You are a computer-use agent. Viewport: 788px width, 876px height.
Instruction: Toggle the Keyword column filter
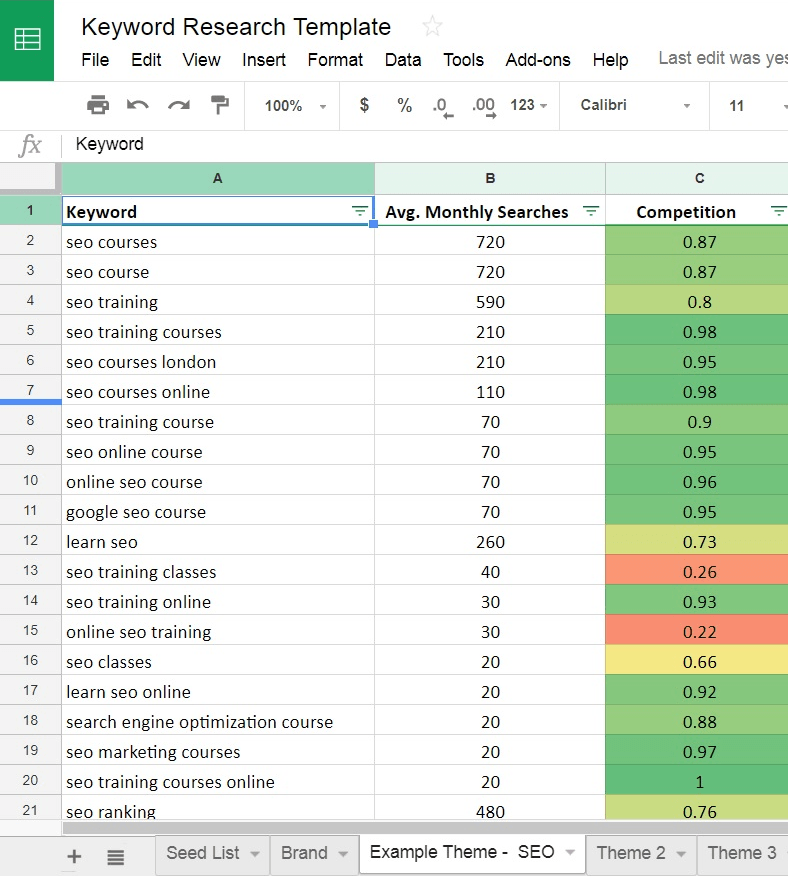coord(360,212)
